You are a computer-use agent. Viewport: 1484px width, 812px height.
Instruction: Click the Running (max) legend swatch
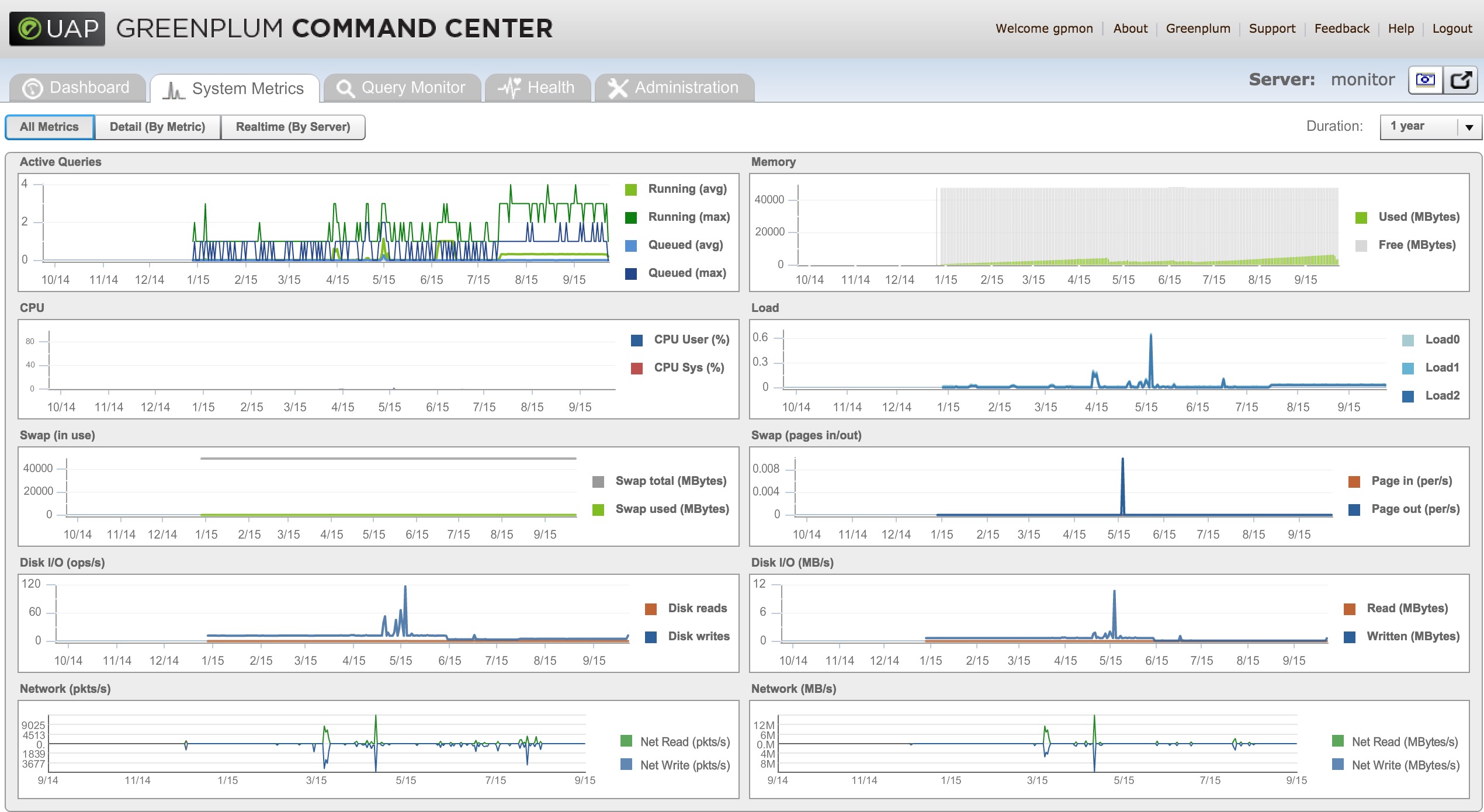[631, 217]
